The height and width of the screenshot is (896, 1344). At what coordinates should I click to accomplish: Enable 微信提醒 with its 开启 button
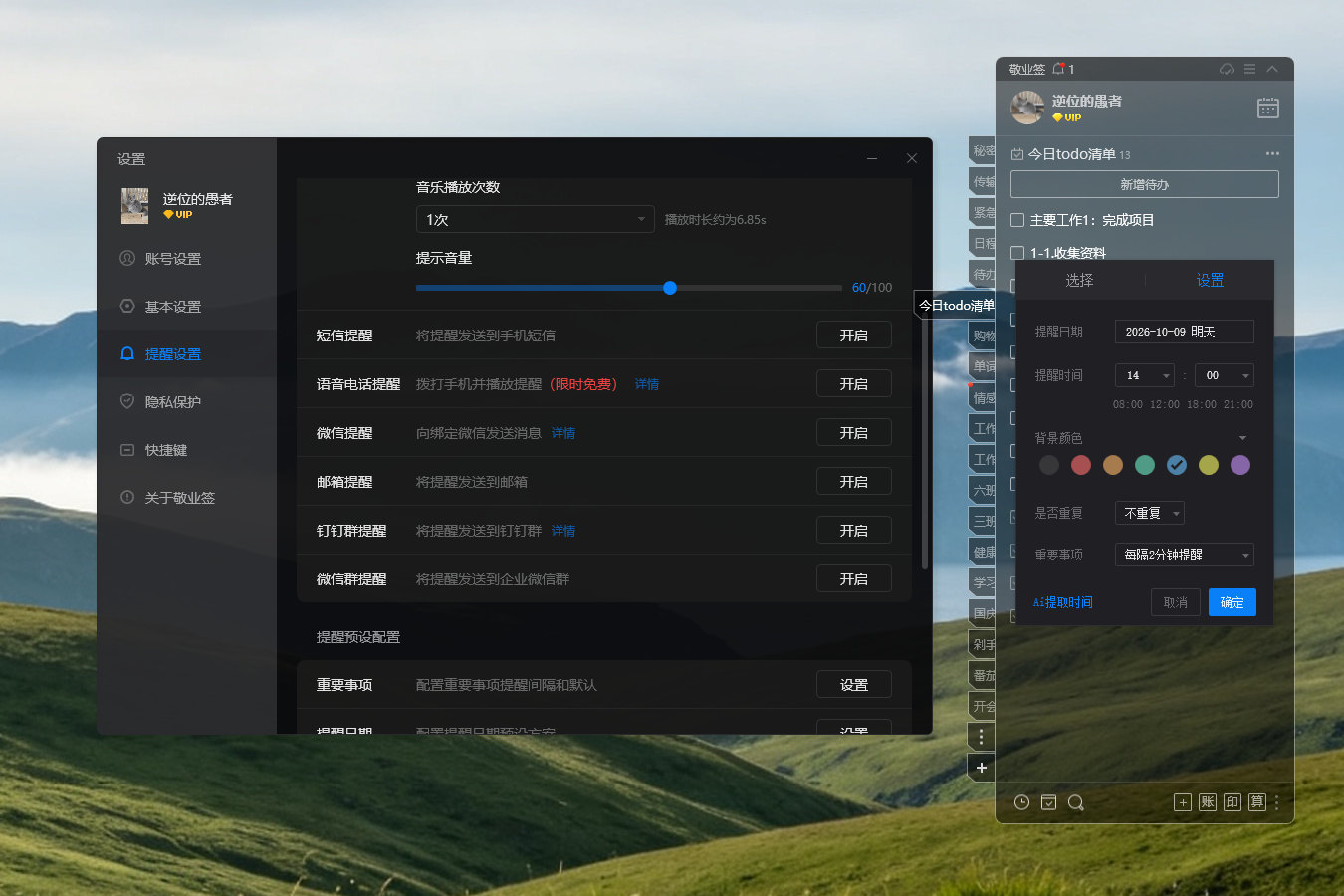pos(853,433)
